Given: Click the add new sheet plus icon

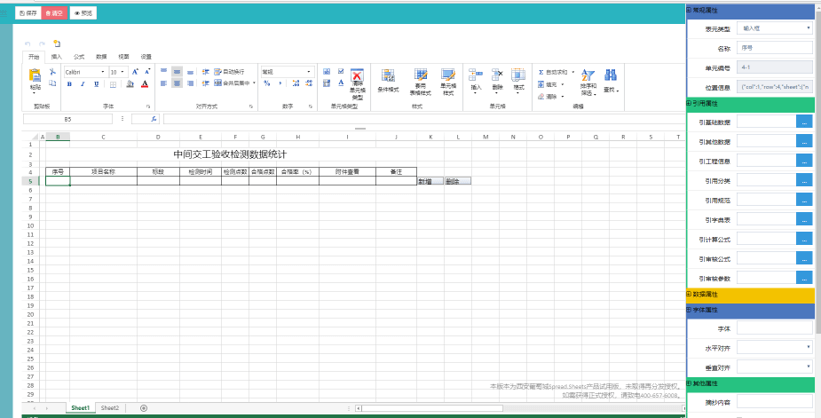Looking at the screenshot, I should pyautogui.click(x=144, y=408).
